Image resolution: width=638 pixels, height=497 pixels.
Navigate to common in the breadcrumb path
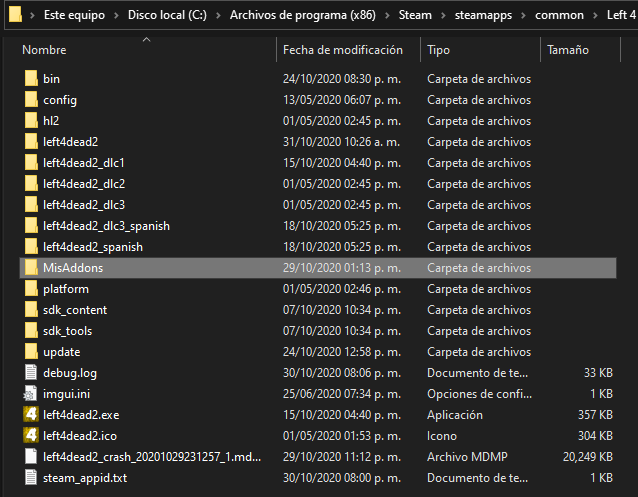pyautogui.click(x=560, y=16)
